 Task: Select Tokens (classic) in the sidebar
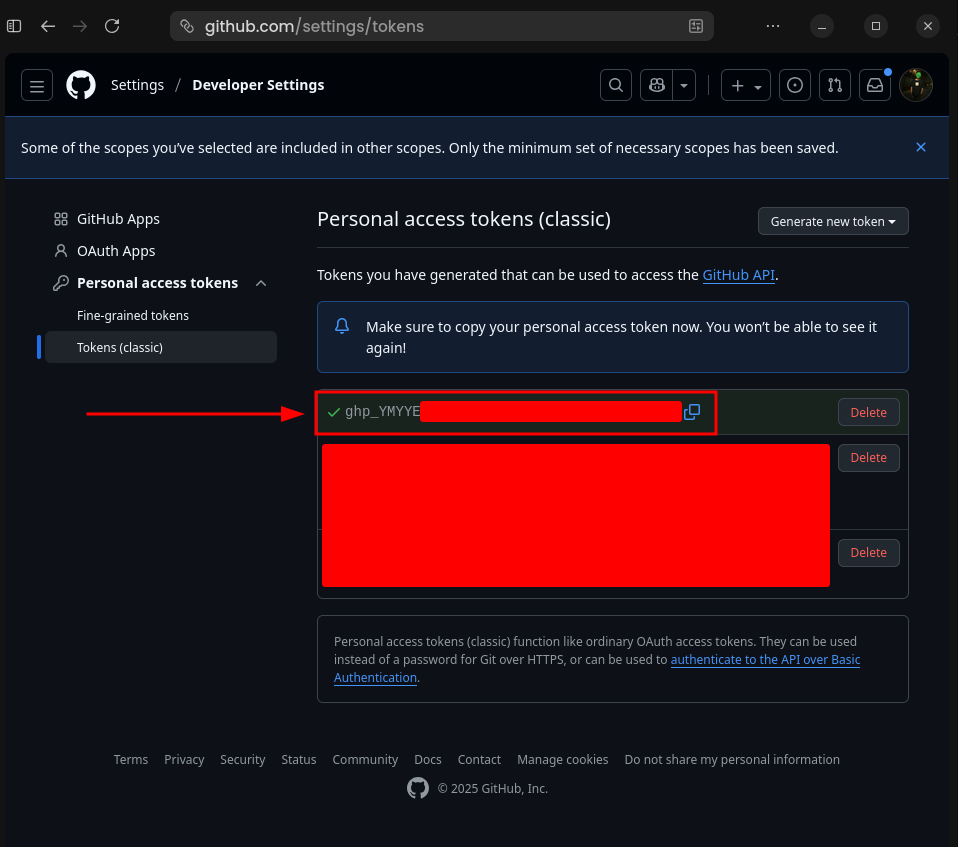120,347
